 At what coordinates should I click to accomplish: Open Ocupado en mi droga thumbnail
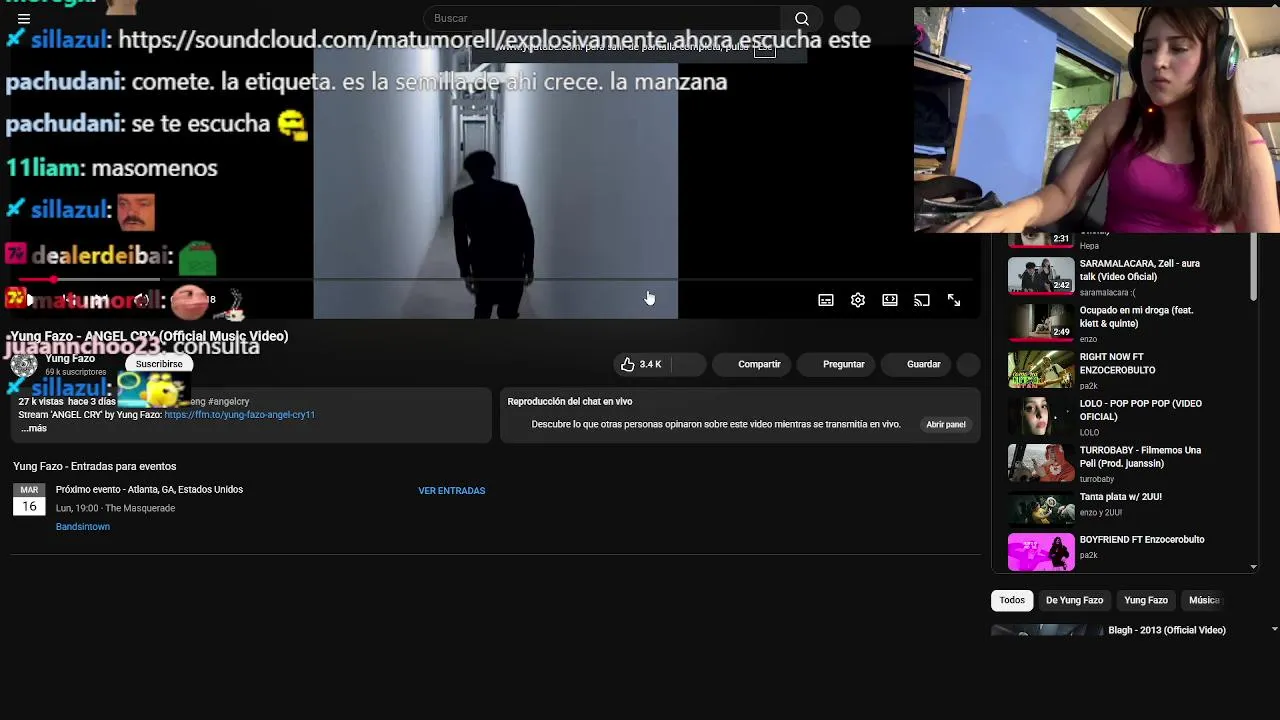click(1041, 322)
